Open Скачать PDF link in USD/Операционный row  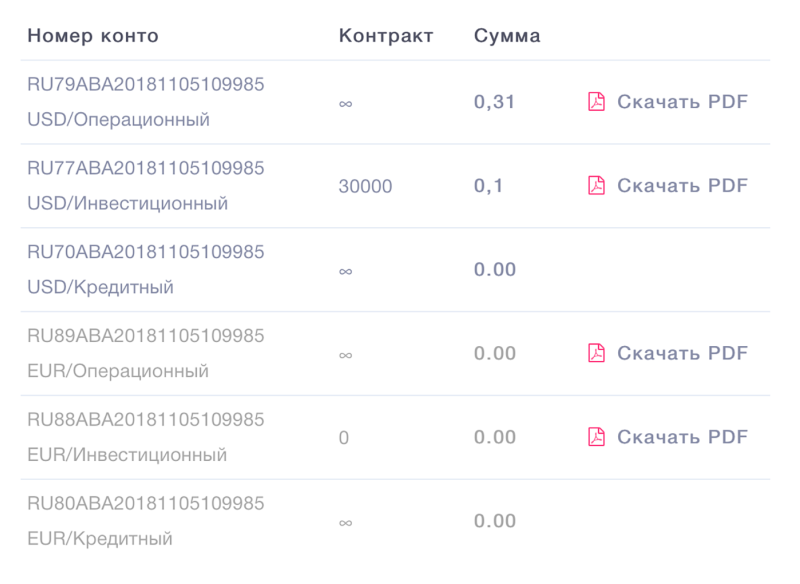click(682, 102)
